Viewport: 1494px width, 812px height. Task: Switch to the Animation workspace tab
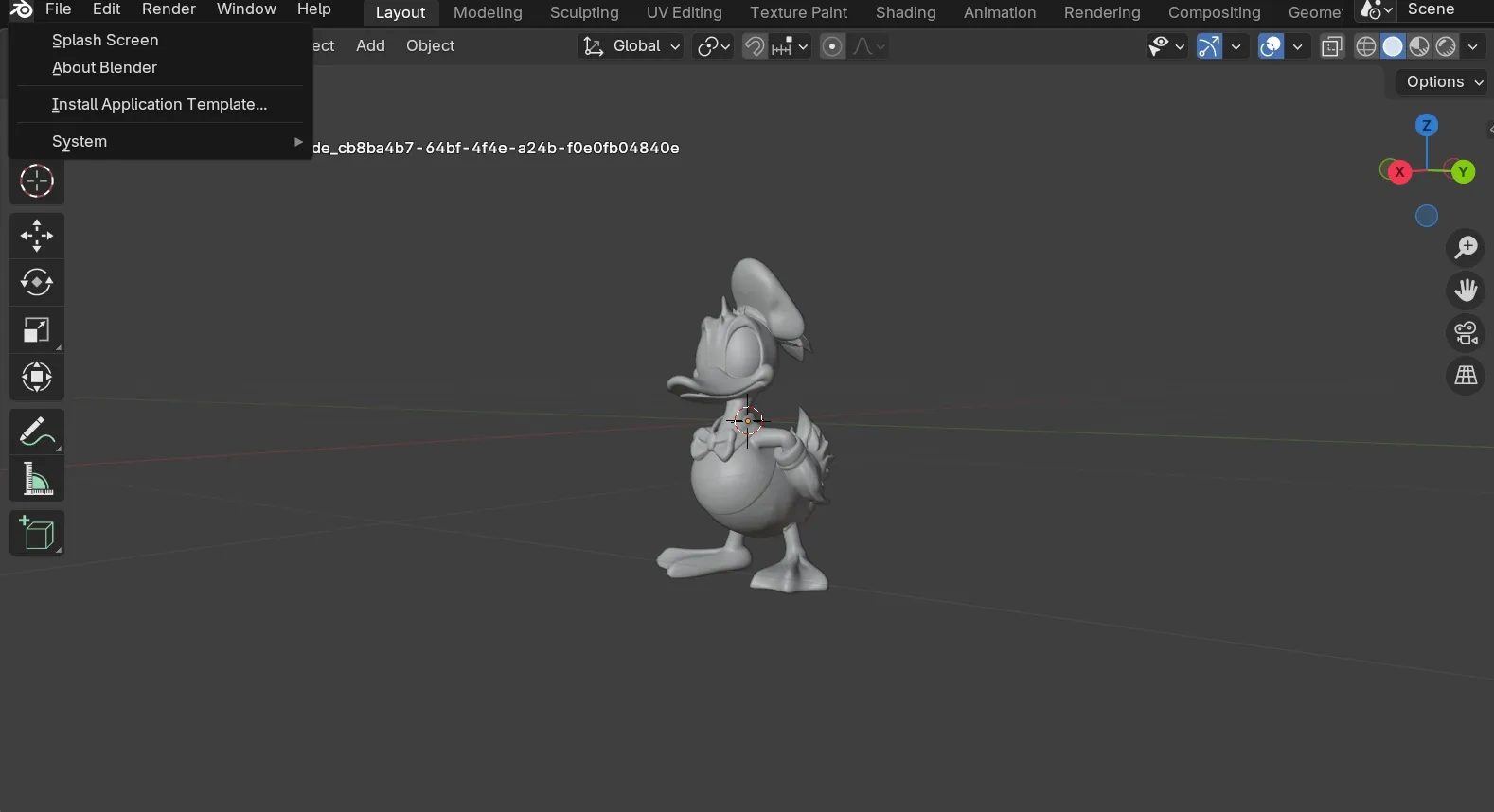click(x=1000, y=12)
